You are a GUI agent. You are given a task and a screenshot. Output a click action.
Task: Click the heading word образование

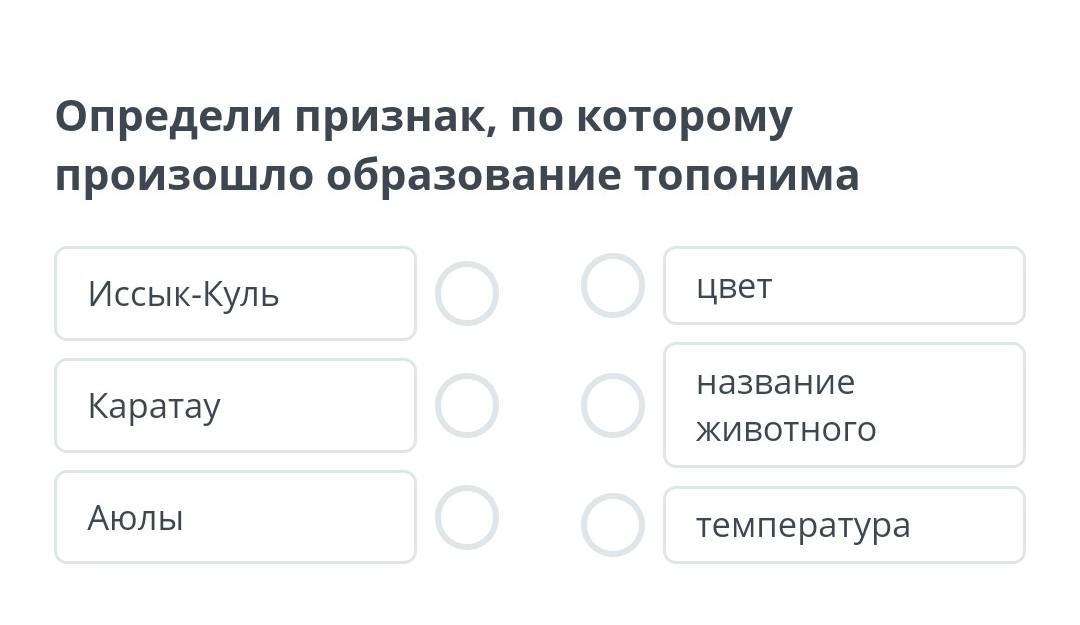point(475,176)
